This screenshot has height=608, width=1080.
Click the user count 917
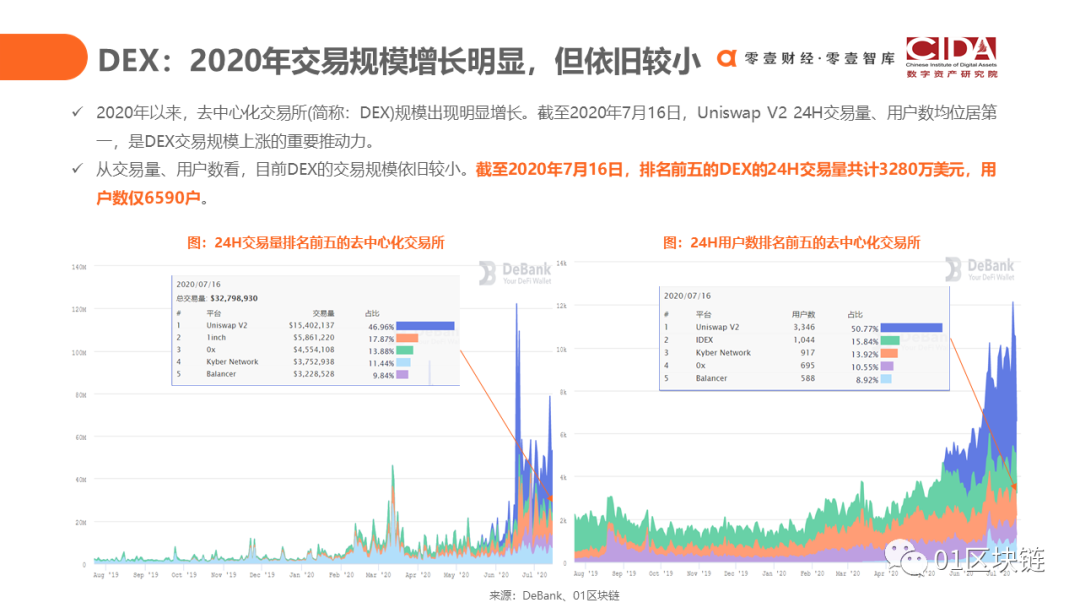coord(807,353)
